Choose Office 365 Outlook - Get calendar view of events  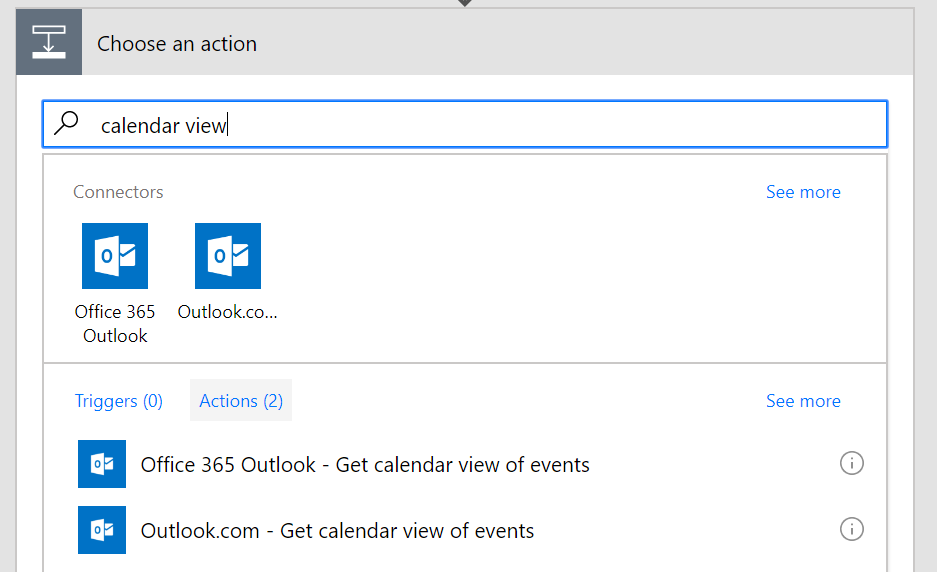365,465
